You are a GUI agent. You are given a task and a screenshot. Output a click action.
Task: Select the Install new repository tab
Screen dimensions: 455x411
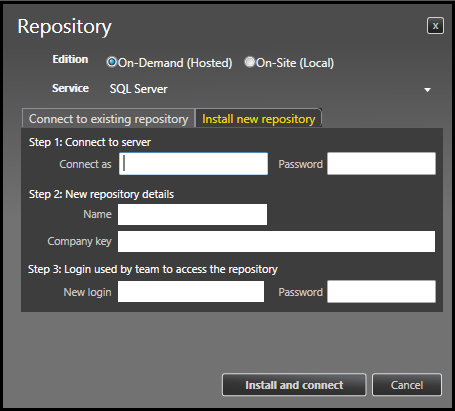[259, 119]
